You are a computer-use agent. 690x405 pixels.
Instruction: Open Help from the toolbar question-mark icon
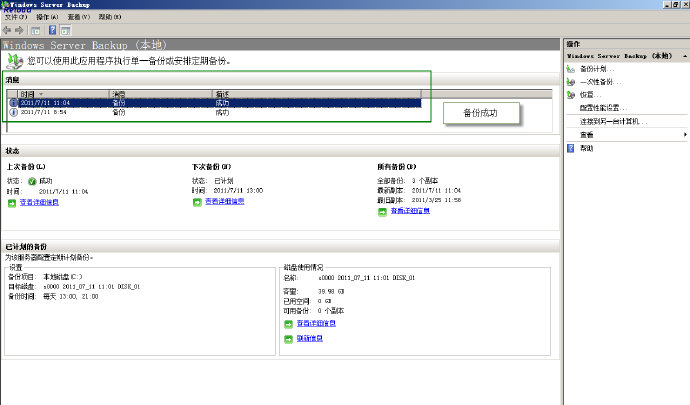pyautogui.click(x=52, y=30)
